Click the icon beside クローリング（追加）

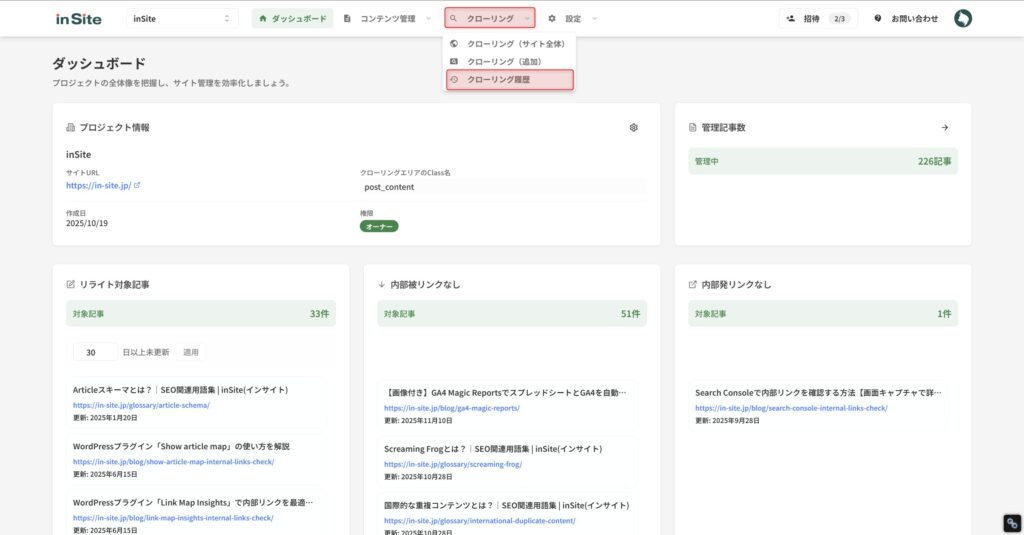tap(454, 61)
